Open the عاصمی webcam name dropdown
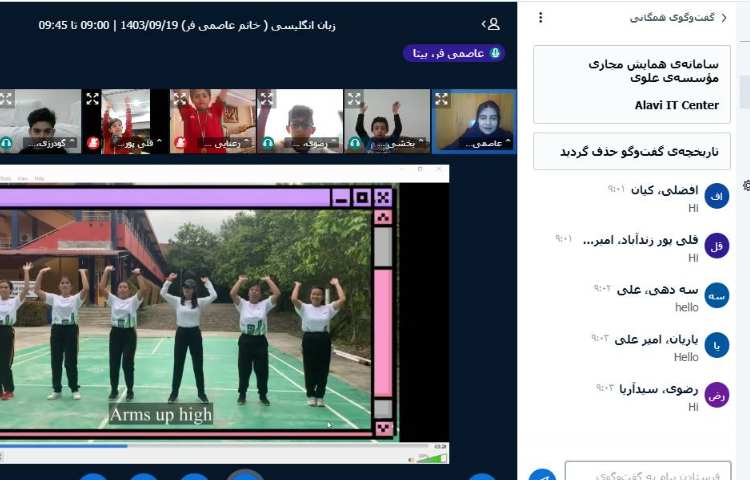Viewport: 750px width, 480px height. [486, 142]
